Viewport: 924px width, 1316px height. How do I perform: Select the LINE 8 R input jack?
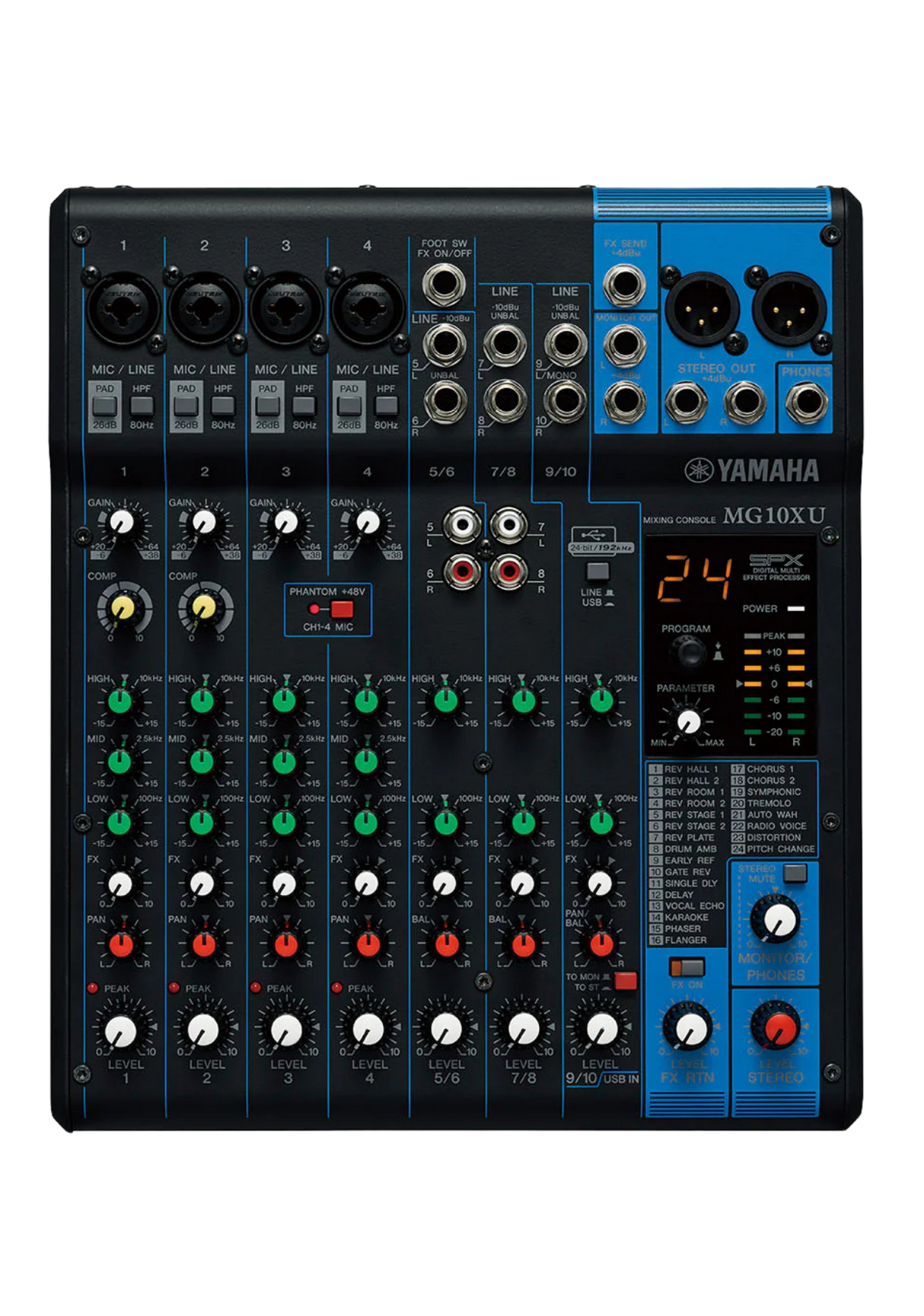point(505,402)
